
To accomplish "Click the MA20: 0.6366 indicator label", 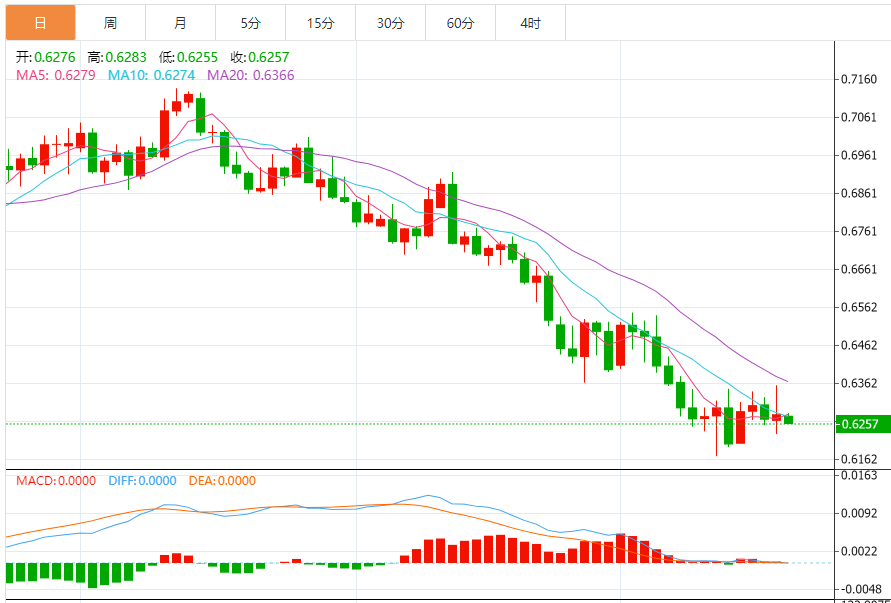I will 251,75.
